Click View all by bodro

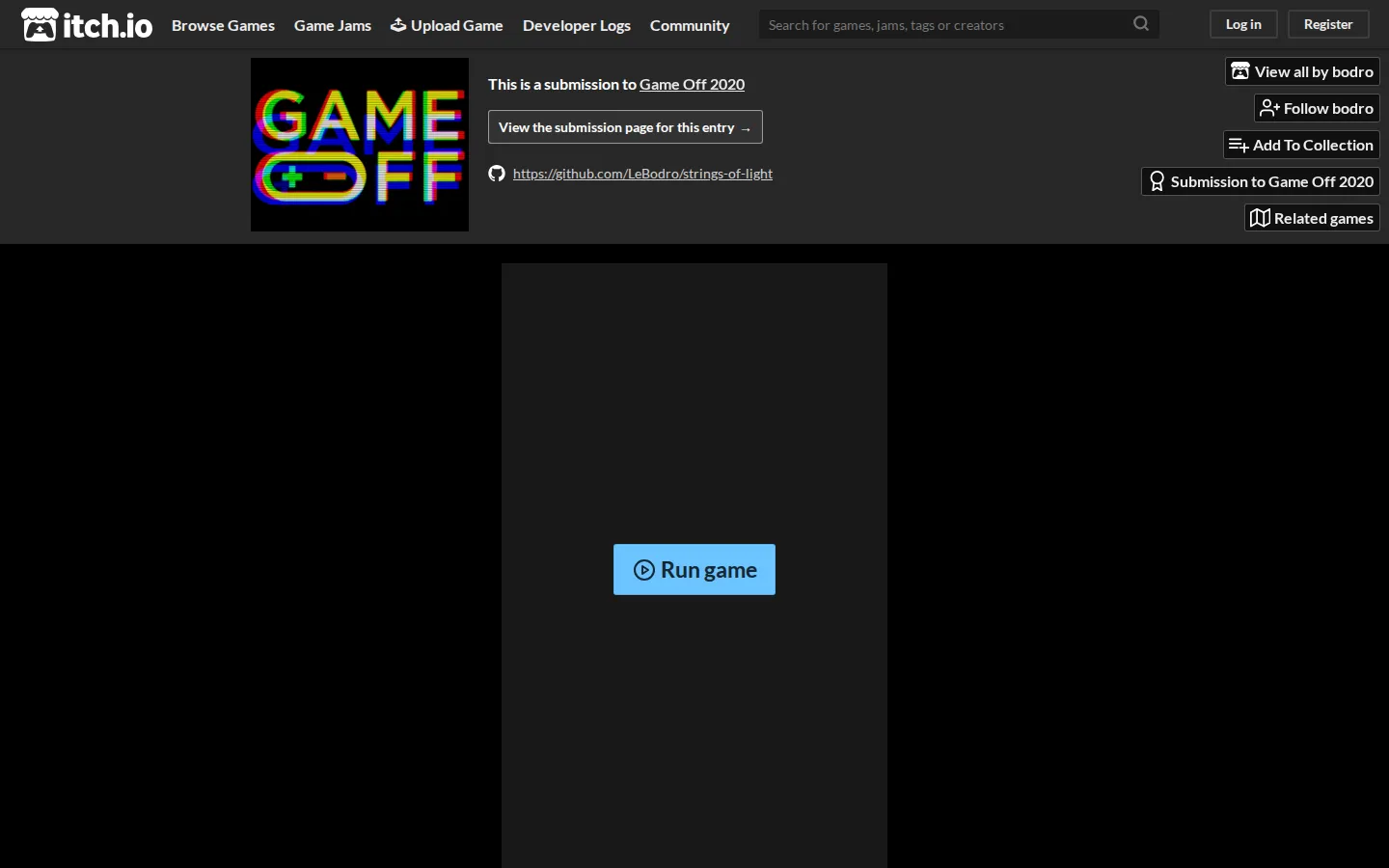point(1302,71)
